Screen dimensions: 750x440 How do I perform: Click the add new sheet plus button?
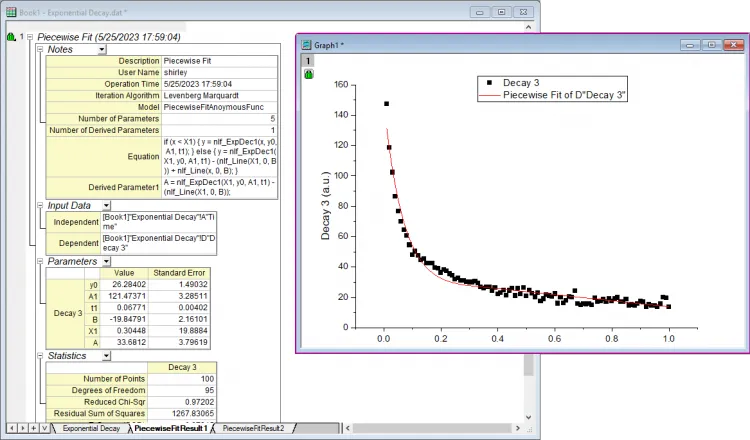[x=33, y=428]
